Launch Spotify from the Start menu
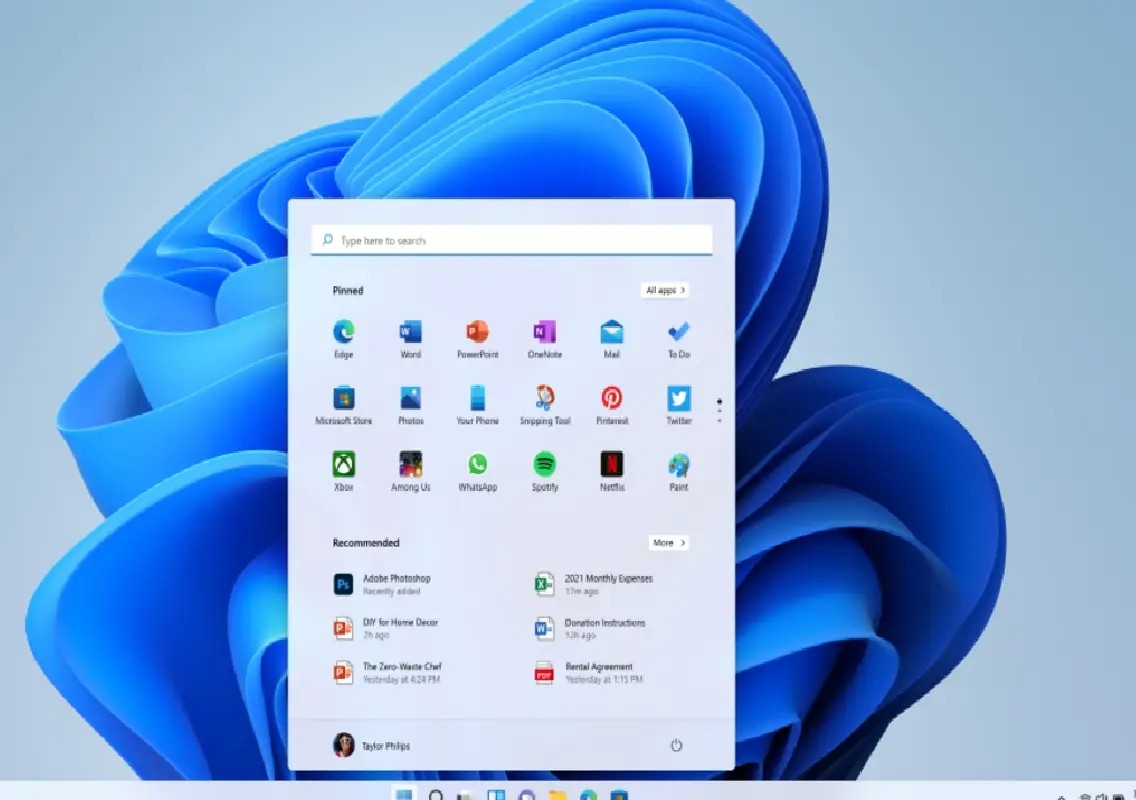 545,471
